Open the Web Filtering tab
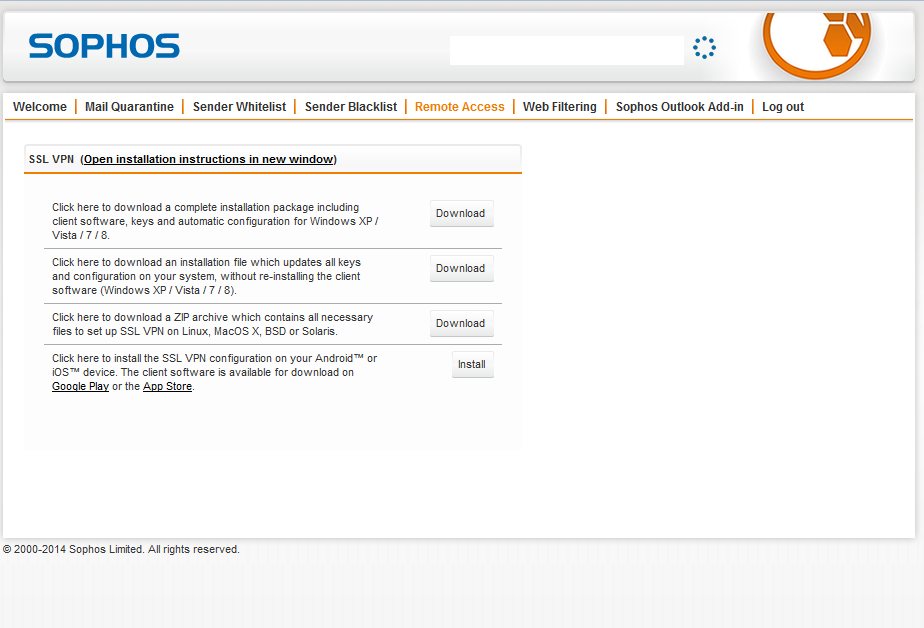This screenshot has width=924, height=628. [560, 107]
